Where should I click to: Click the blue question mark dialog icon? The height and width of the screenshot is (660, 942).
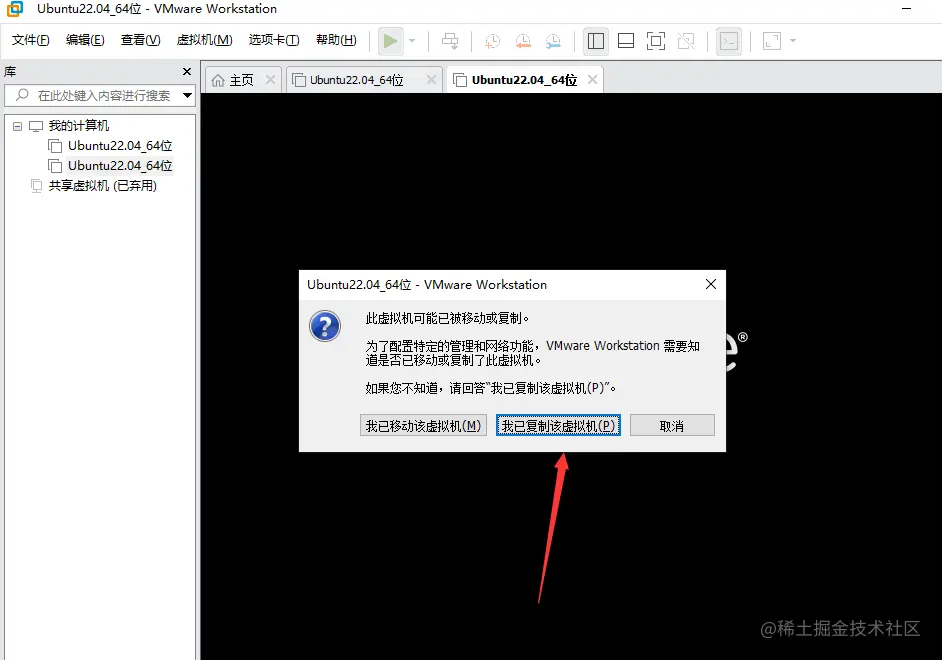click(325, 326)
